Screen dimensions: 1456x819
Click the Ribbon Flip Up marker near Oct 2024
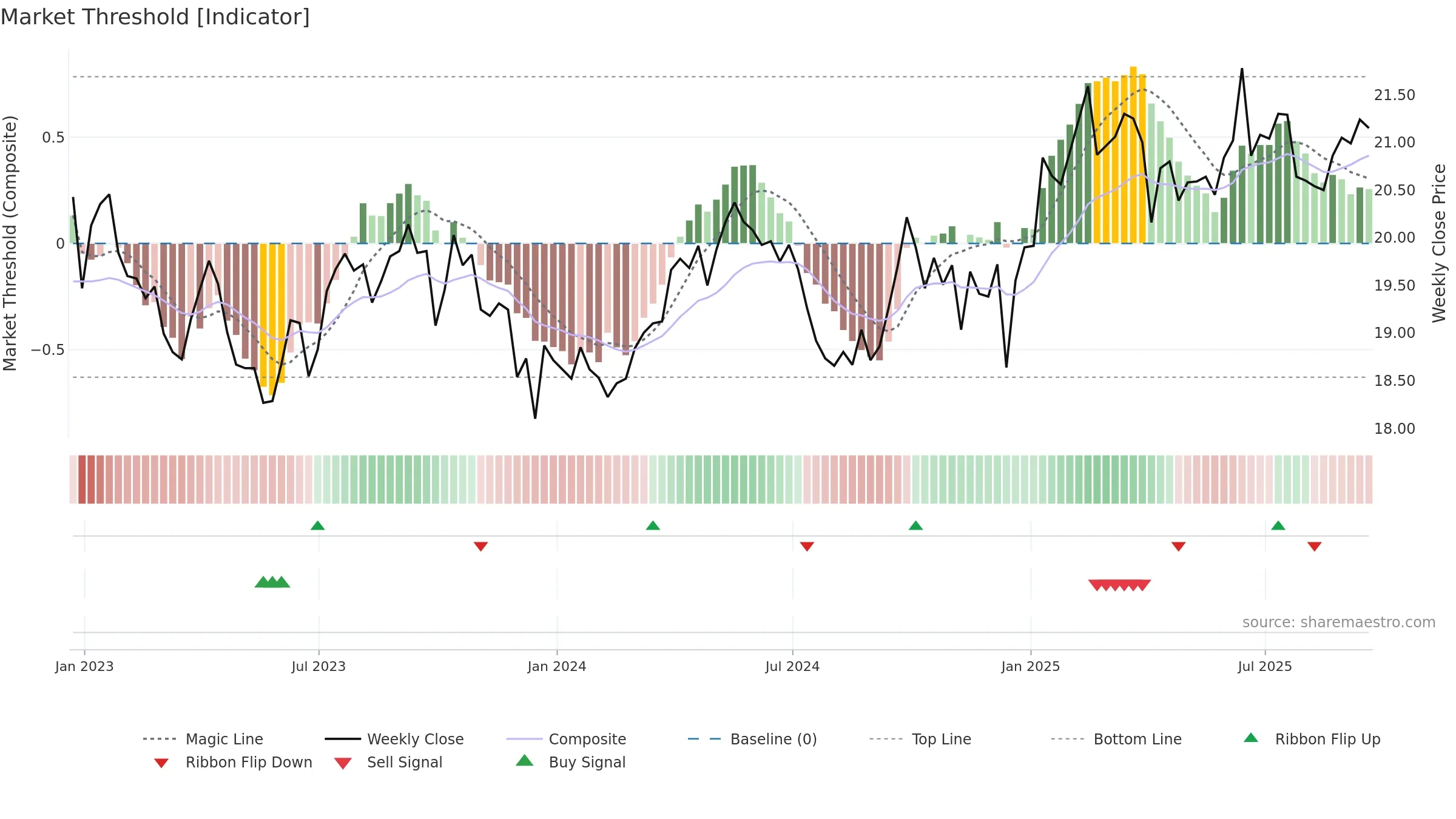coord(915,525)
